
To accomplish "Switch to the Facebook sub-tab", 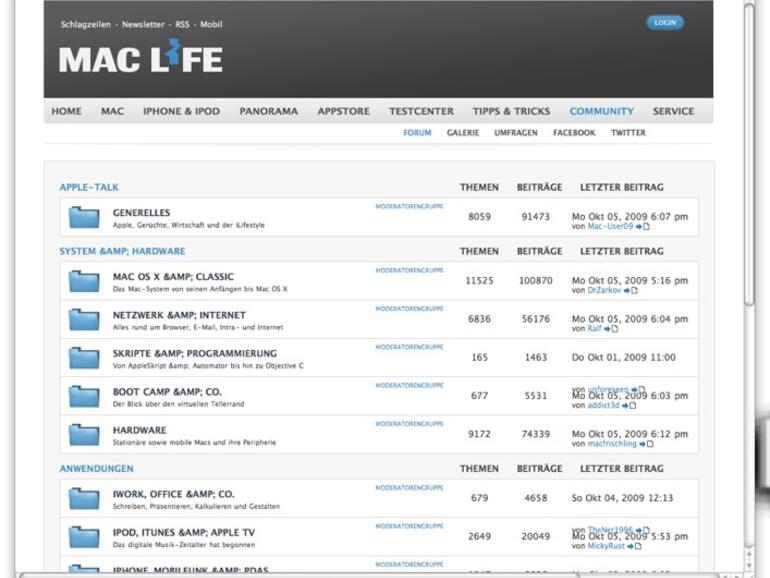I will coord(574,133).
